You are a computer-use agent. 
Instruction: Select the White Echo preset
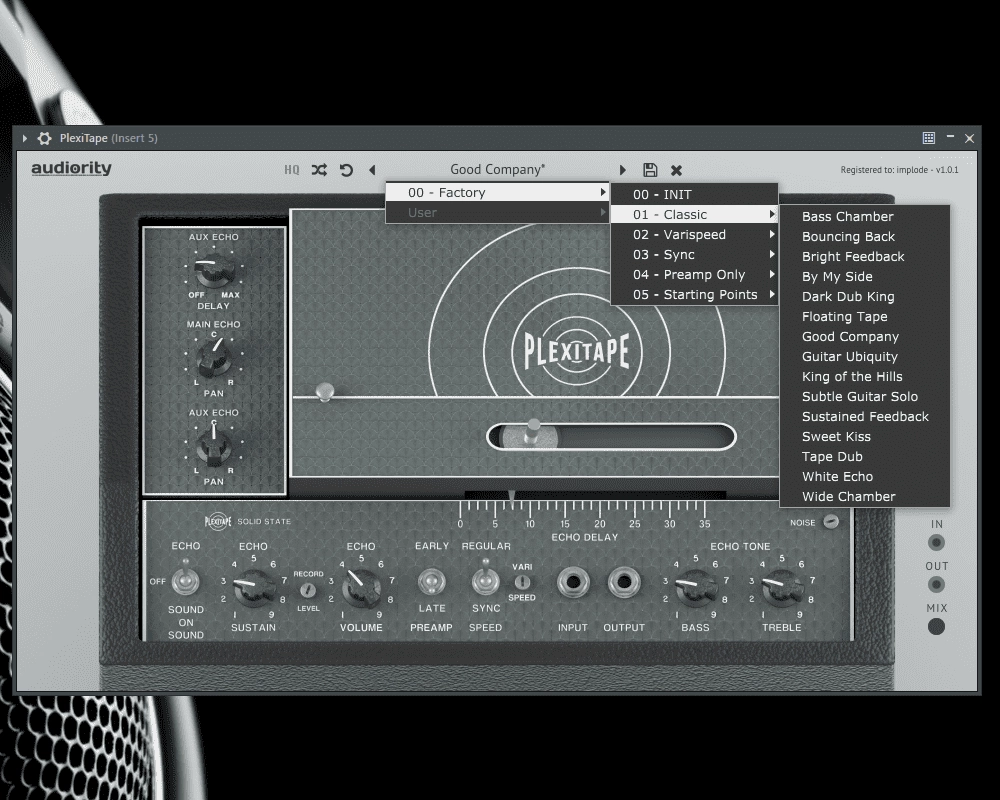coord(865,477)
